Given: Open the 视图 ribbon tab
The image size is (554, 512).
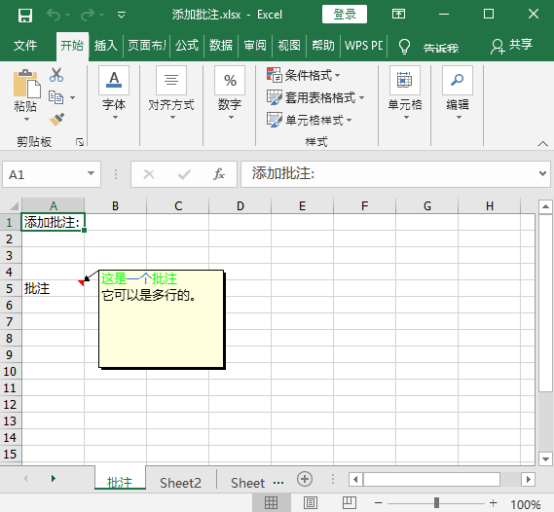Looking at the screenshot, I should (x=289, y=45).
